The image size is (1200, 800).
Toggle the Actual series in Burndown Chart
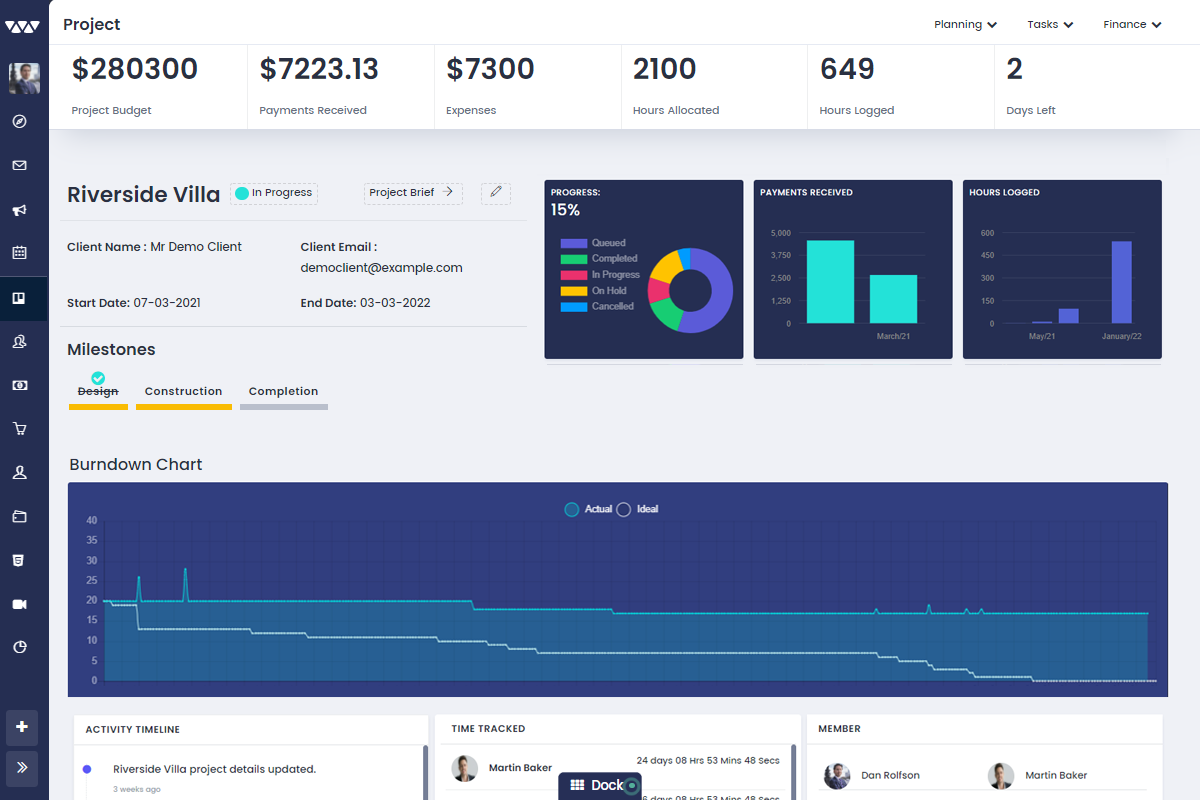588,509
